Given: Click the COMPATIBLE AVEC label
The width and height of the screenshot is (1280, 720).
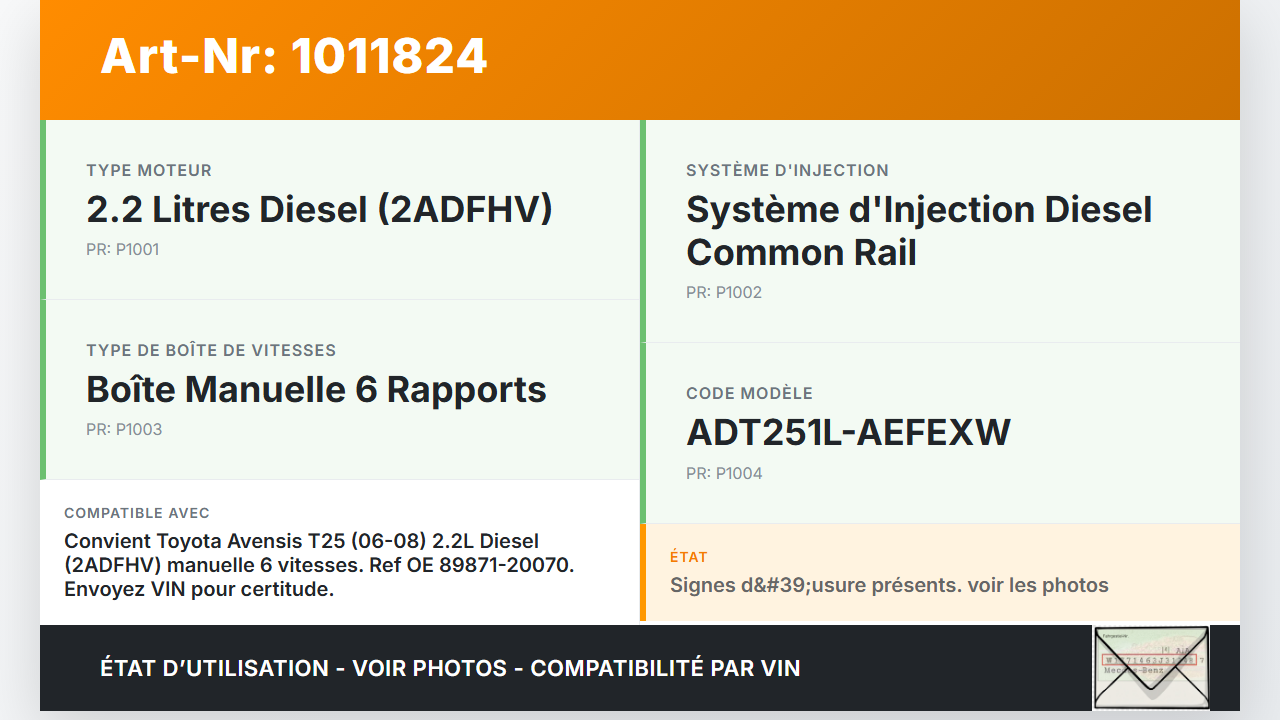Looking at the screenshot, I should [x=137, y=513].
